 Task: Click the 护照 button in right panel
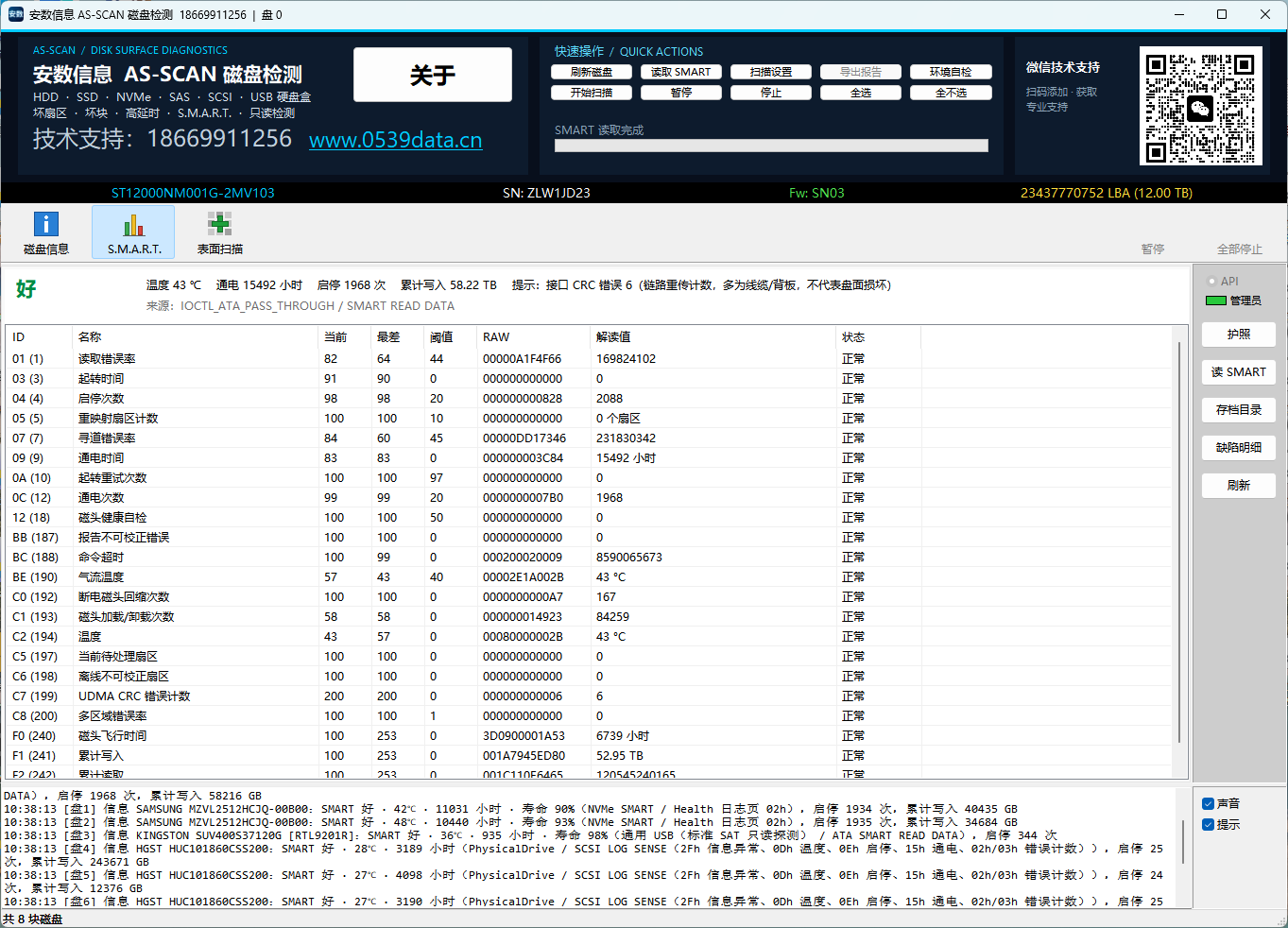pyautogui.click(x=1239, y=335)
